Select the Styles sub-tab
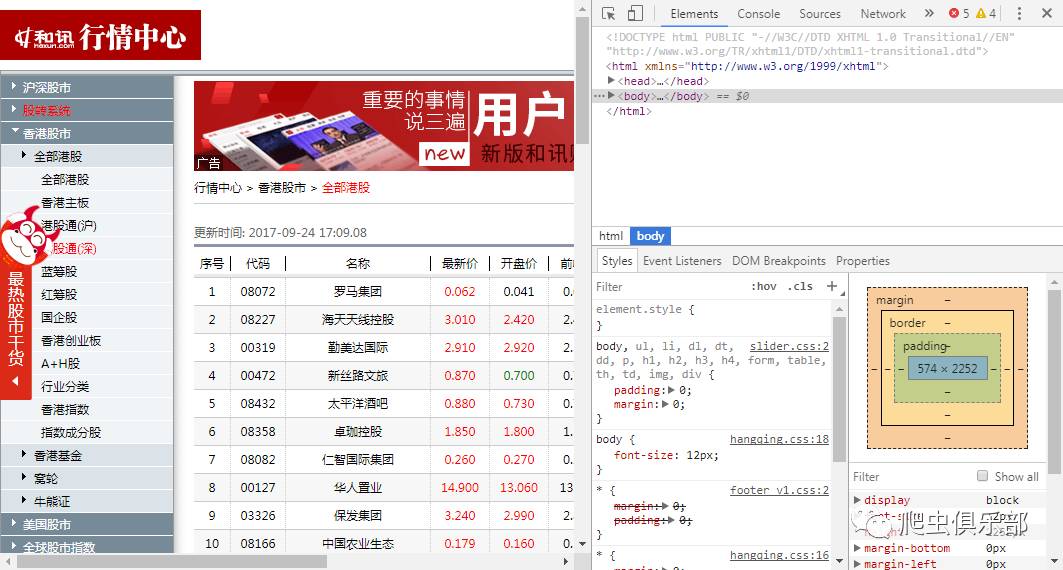Image resolution: width=1063 pixels, height=570 pixels. click(x=616, y=261)
